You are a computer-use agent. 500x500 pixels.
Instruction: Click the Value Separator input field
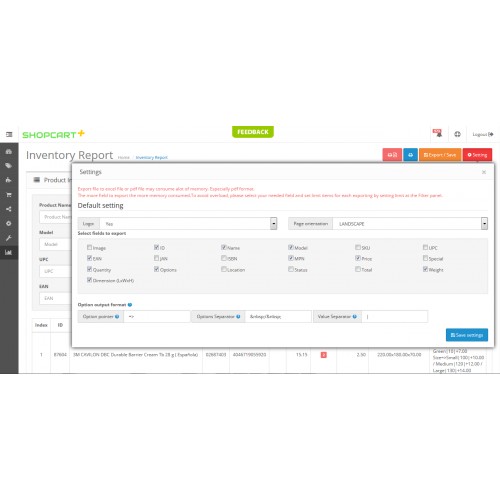395,317
